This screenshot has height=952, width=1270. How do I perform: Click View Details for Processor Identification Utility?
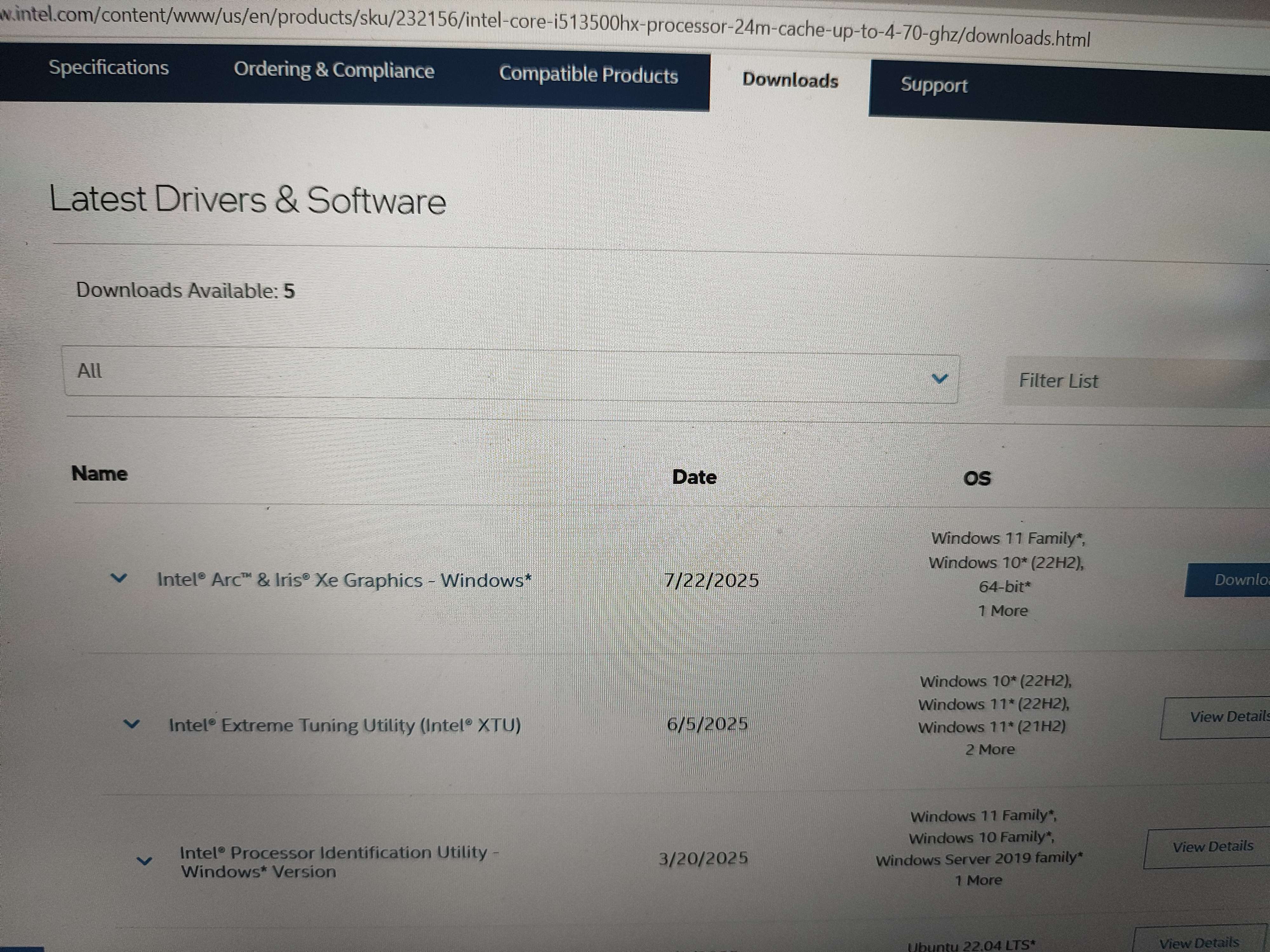pyautogui.click(x=1207, y=848)
